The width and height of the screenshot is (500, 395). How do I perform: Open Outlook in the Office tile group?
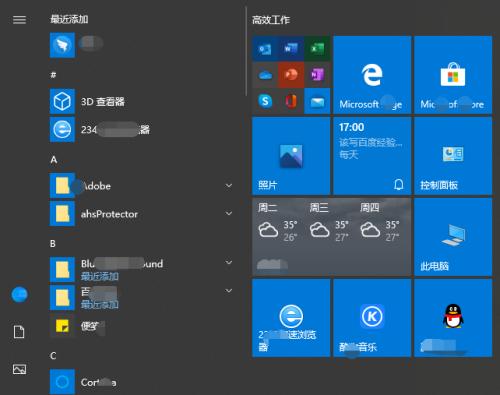265,49
